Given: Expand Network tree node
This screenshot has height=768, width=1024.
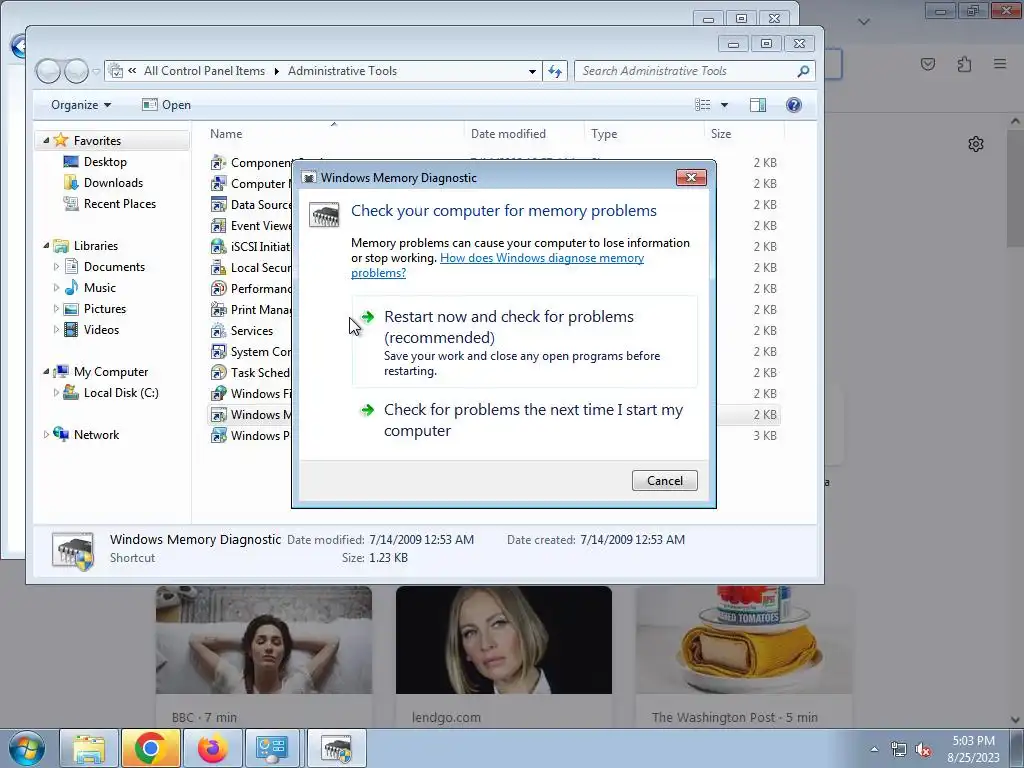Looking at the screenshot, I should 46,435.
